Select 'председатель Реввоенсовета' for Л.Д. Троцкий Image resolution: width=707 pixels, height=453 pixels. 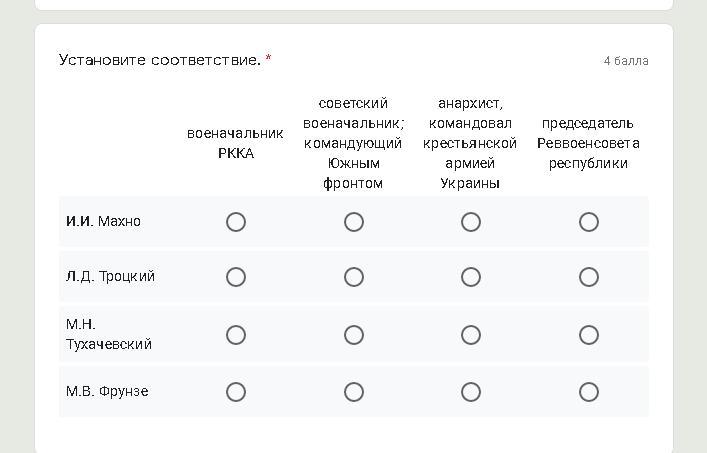(x=589, y=277)
